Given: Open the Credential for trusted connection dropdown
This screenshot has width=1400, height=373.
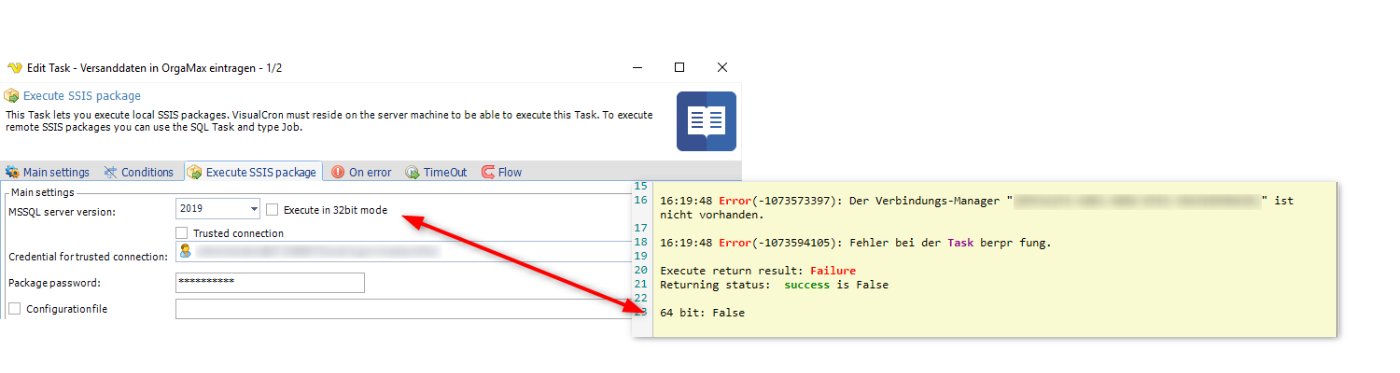Looking at the screenshot, I should pyautogui.click(x=403, y=253).
